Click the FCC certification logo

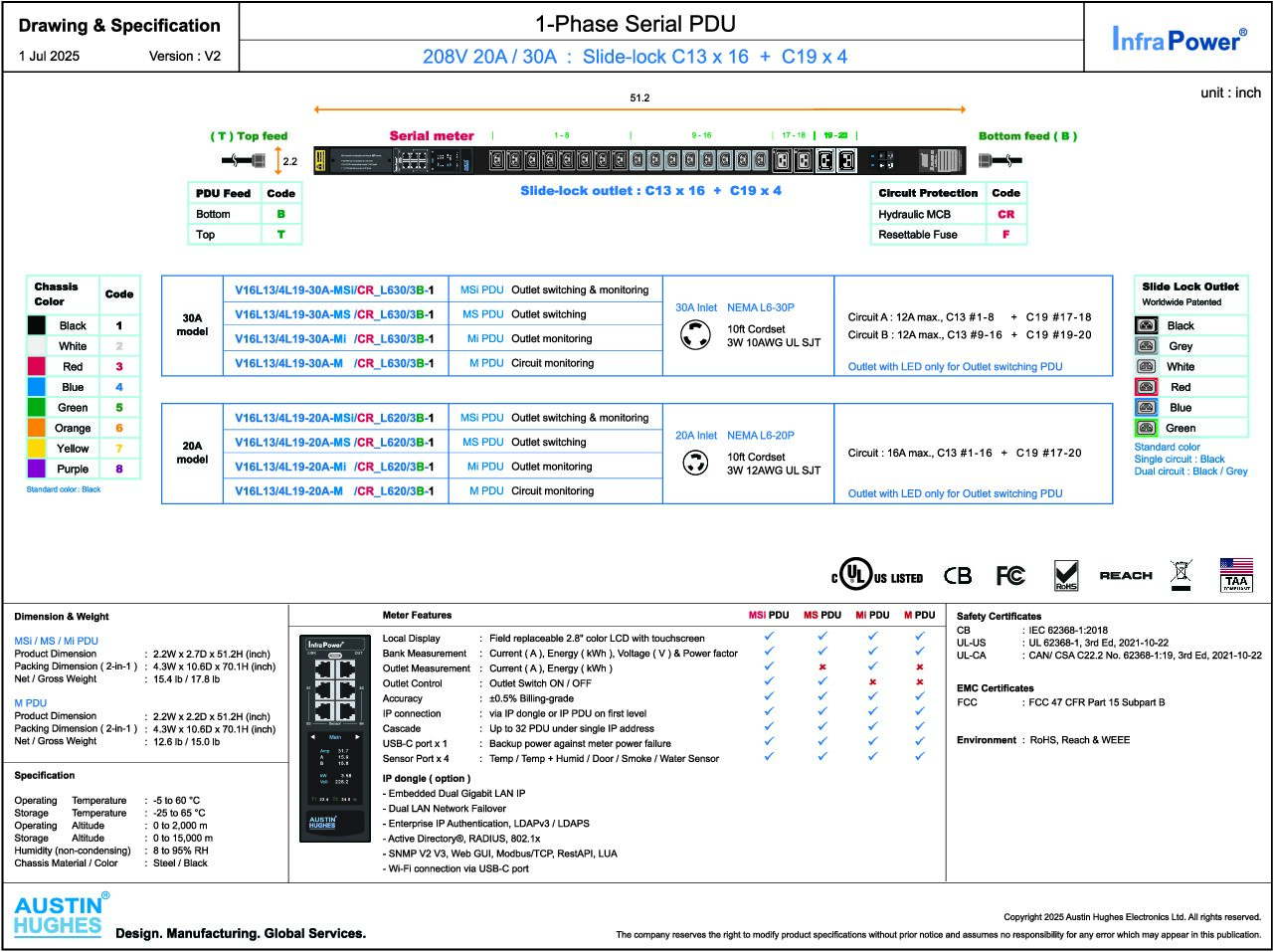1010,576
